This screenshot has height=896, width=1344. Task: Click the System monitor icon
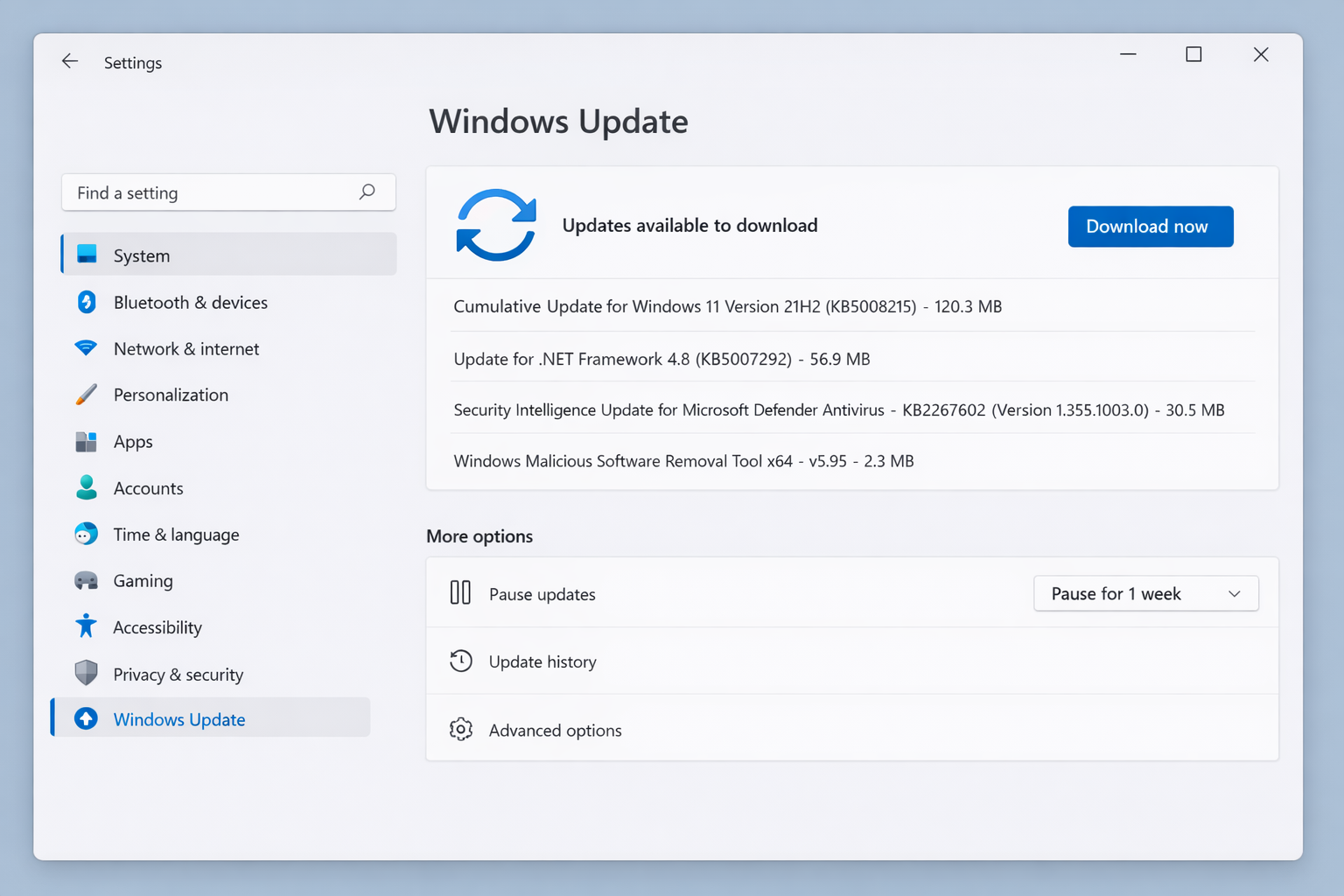tap(87, 255)
